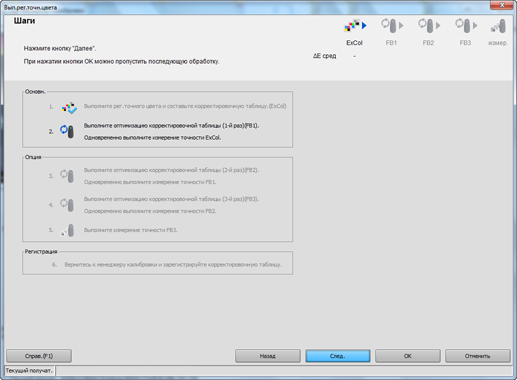Click the Регистрация group label
Viewport: 517px width, 380px height.
[x=41, y=251]
